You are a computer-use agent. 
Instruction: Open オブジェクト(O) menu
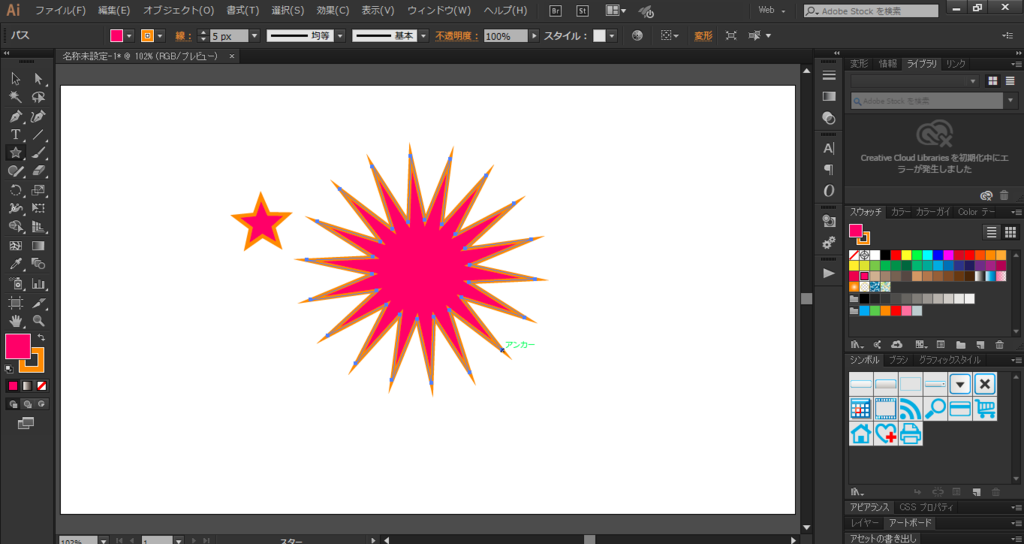(x=178, y=10)
